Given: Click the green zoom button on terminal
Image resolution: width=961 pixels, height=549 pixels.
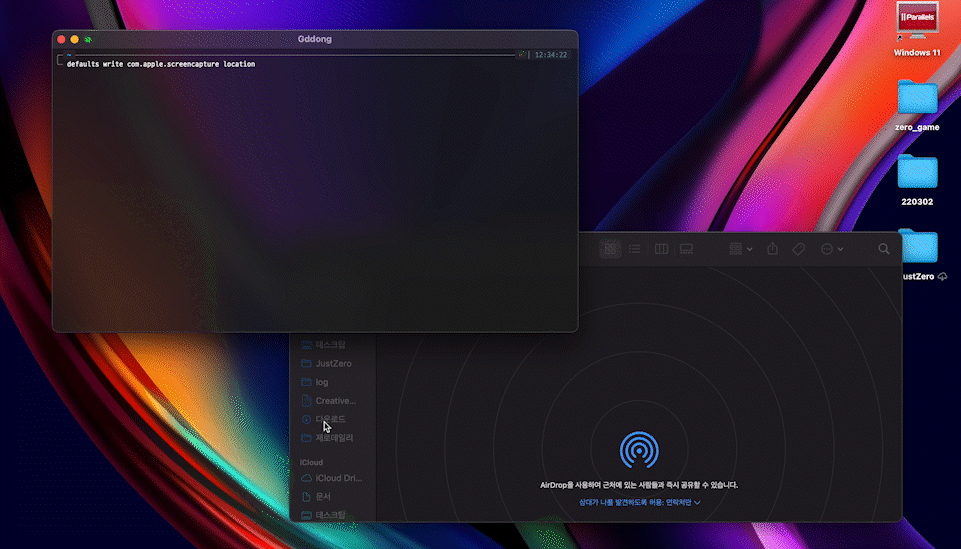Looking at the screenshot, I should 88,39.
